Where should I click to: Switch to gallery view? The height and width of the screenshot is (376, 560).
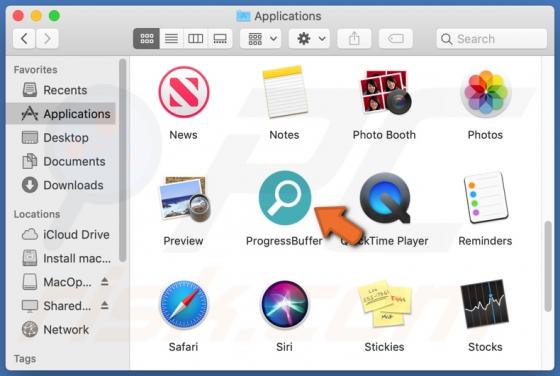tap(220, 39)
